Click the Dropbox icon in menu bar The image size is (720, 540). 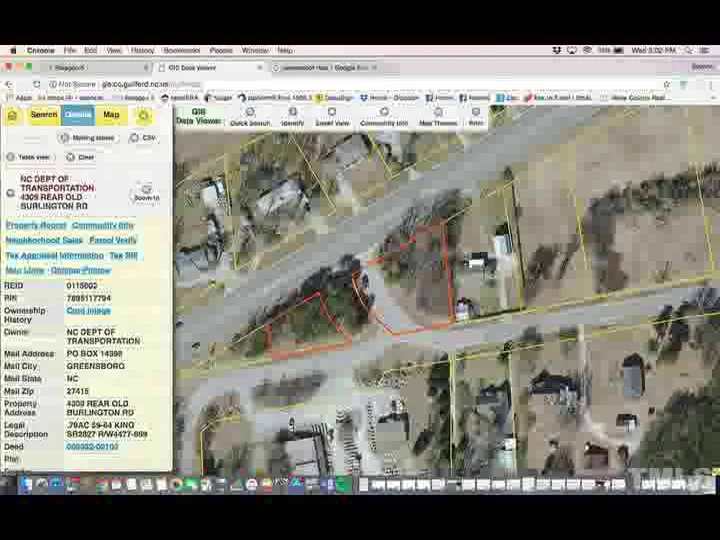[x=557, y=51]
